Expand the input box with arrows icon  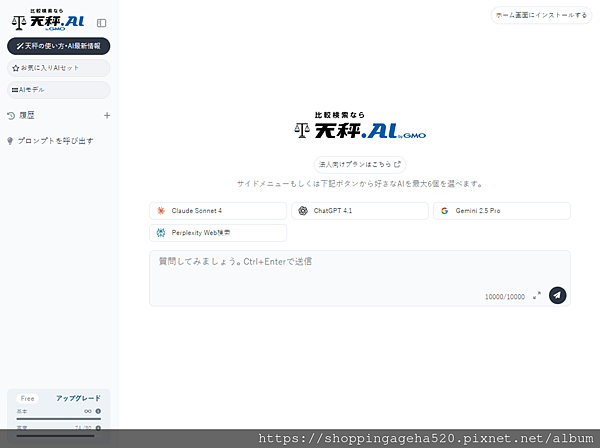click(537, 295)
